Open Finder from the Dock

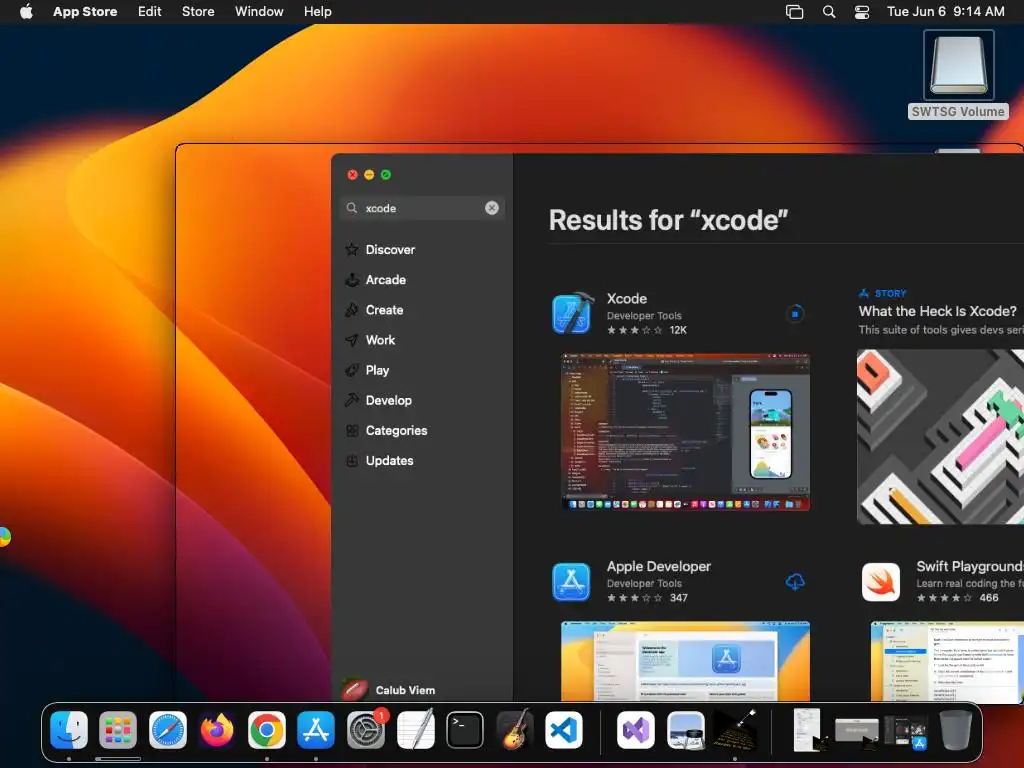(x=69, y=729)
